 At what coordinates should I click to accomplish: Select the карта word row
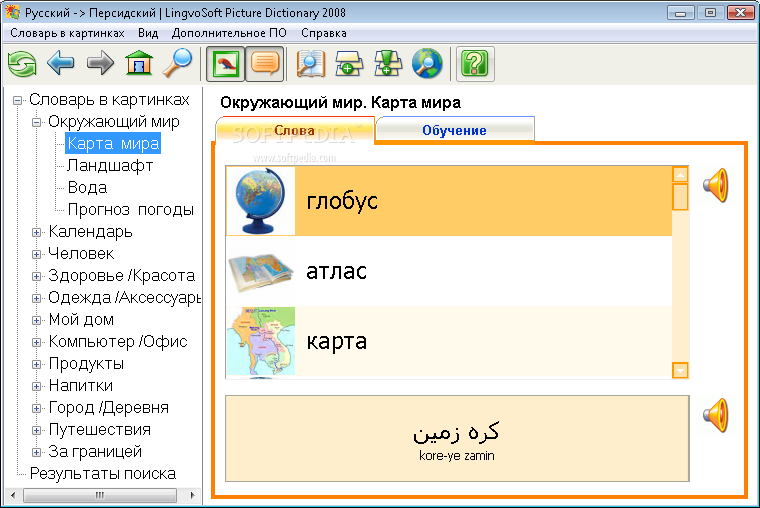[x=449, y=341]
